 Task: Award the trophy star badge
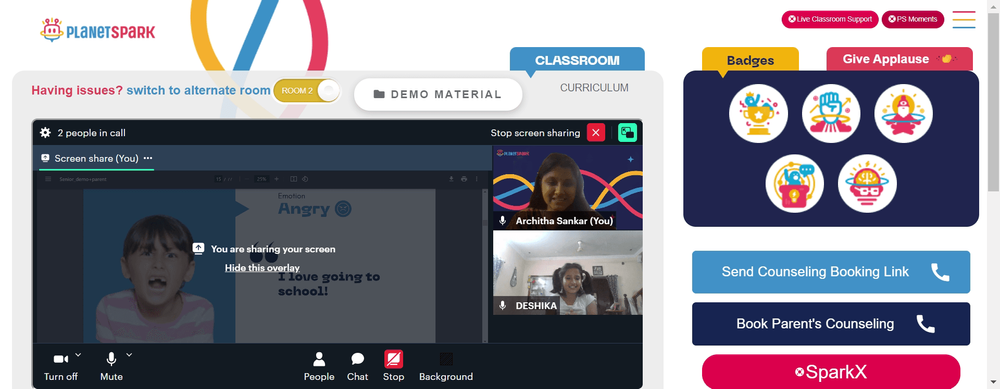tap(758, 114)
